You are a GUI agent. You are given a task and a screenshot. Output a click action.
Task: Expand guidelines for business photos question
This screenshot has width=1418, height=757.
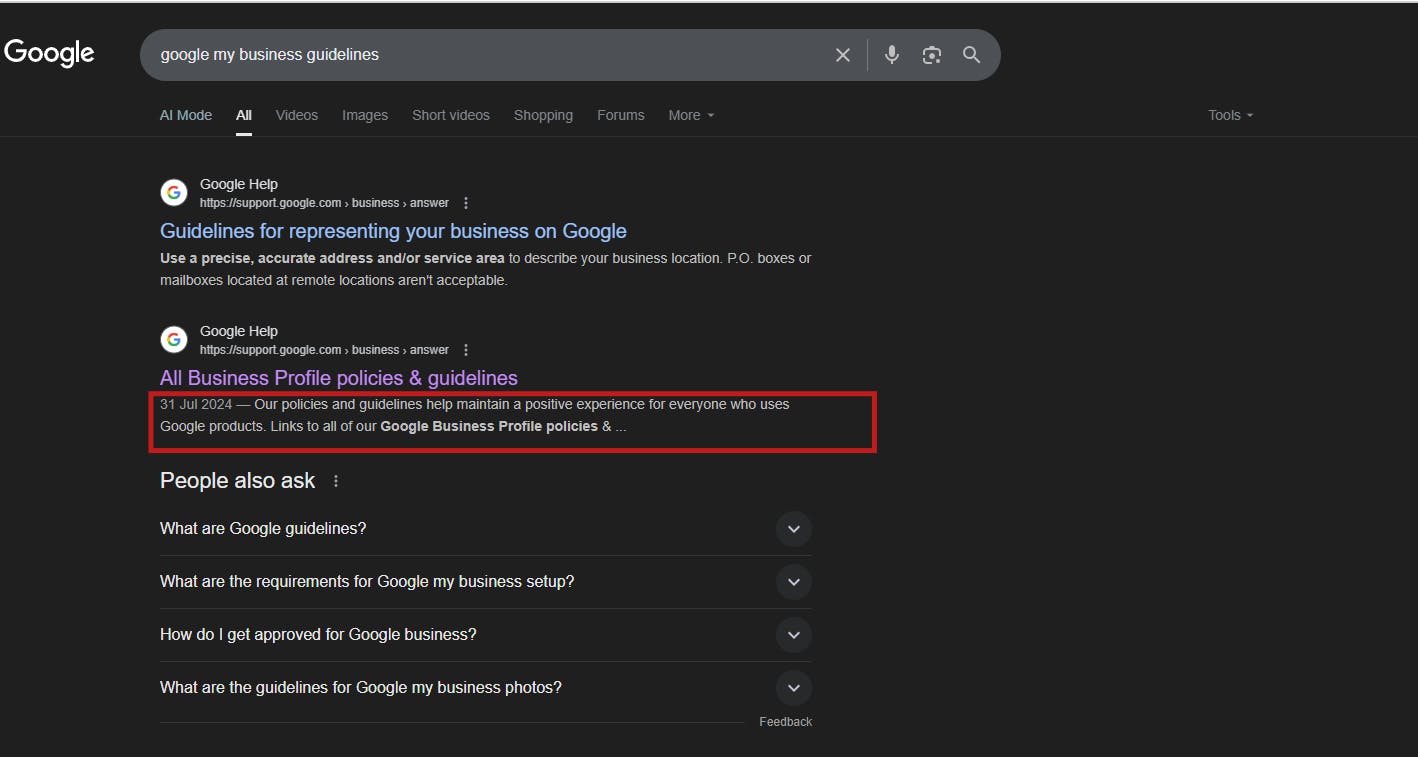[x=793, y=688]
